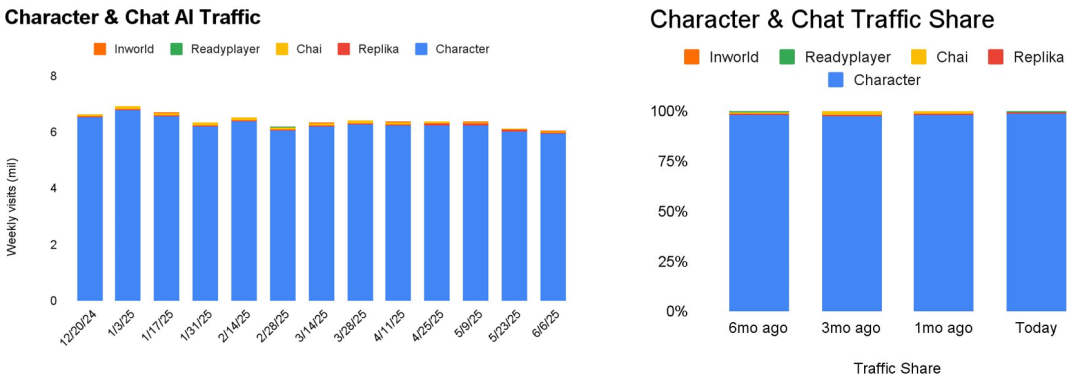Click the blue Character legend swatch, left chart

point(422,49)
